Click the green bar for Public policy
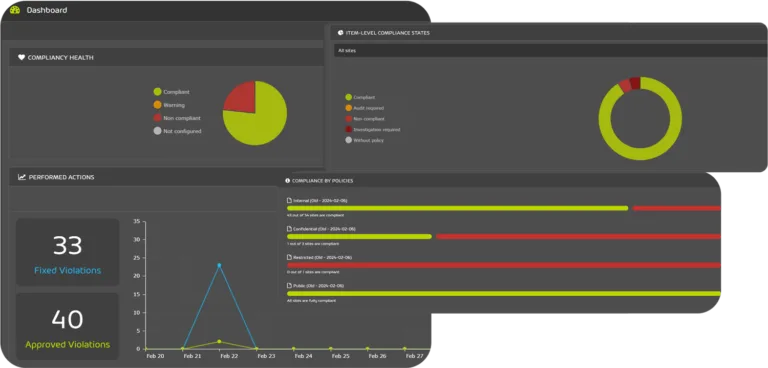Image resolution: width=768 pixels, height=368 pixels. 504,294
